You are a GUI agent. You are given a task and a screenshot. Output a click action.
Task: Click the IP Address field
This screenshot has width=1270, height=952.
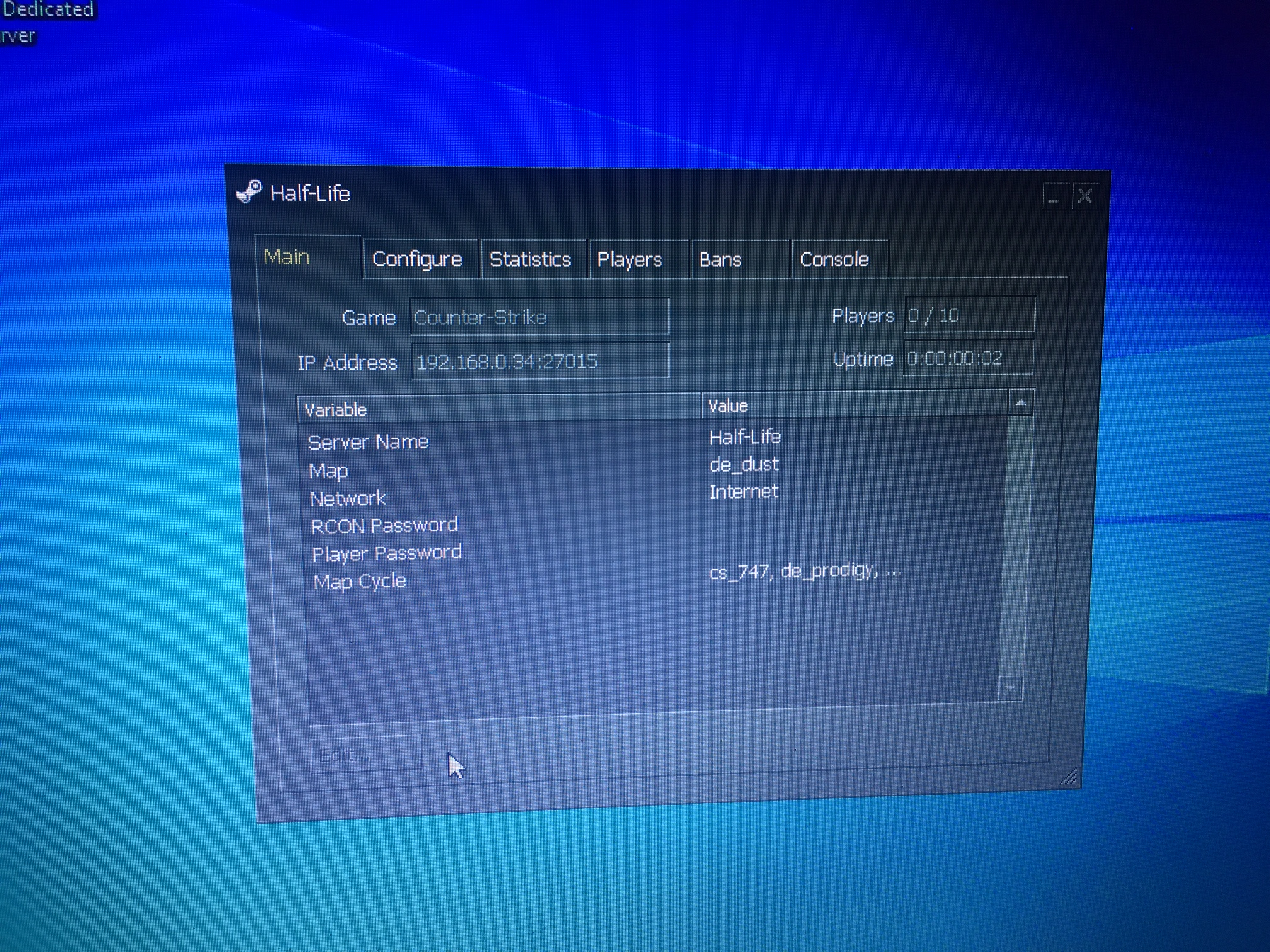click(540, 361)
